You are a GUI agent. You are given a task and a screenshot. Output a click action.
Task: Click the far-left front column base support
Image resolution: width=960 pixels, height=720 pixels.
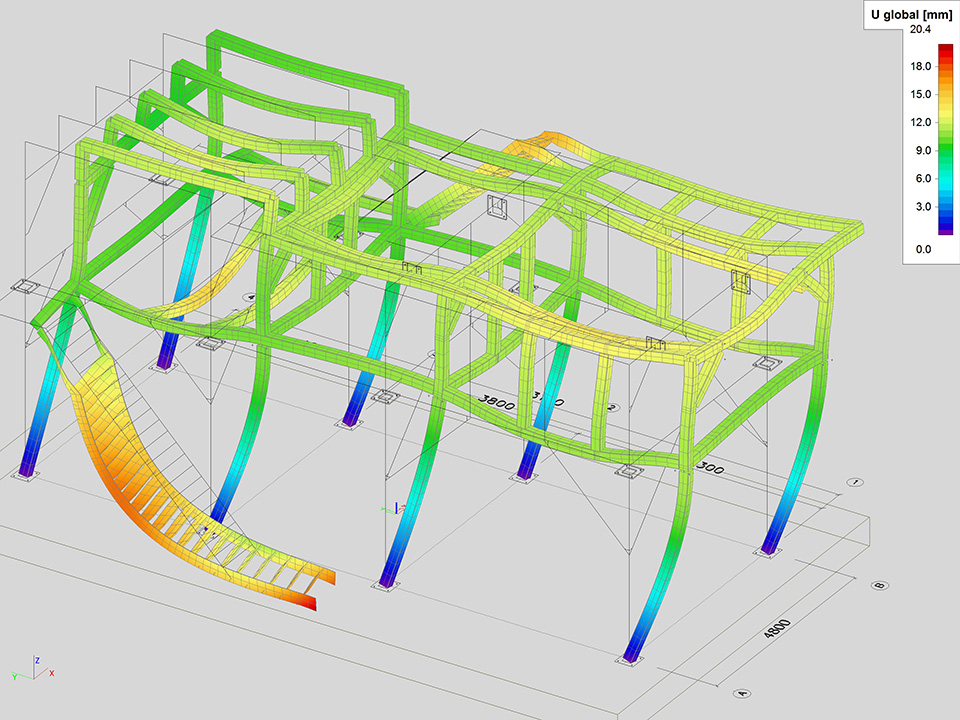click(27, 471)
